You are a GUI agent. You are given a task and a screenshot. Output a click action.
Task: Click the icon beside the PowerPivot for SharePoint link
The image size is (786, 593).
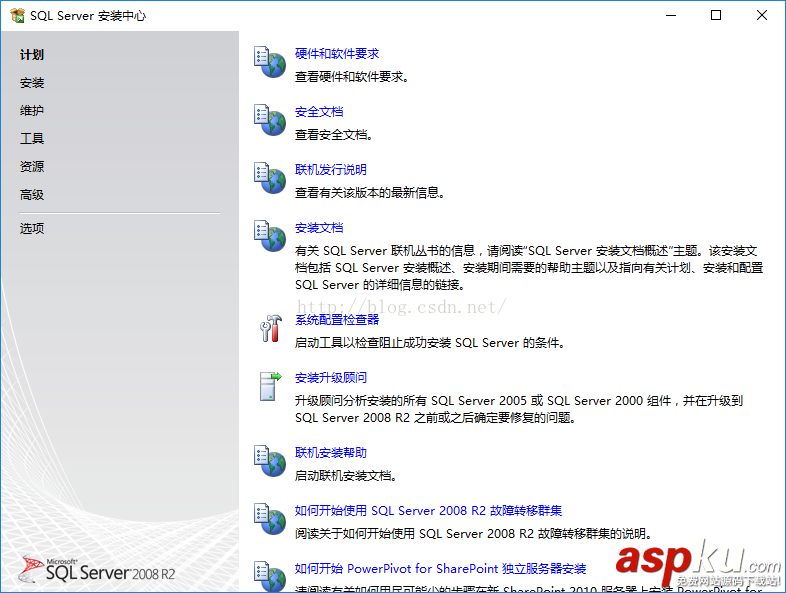pyautogui.click(x=270, y=576)
